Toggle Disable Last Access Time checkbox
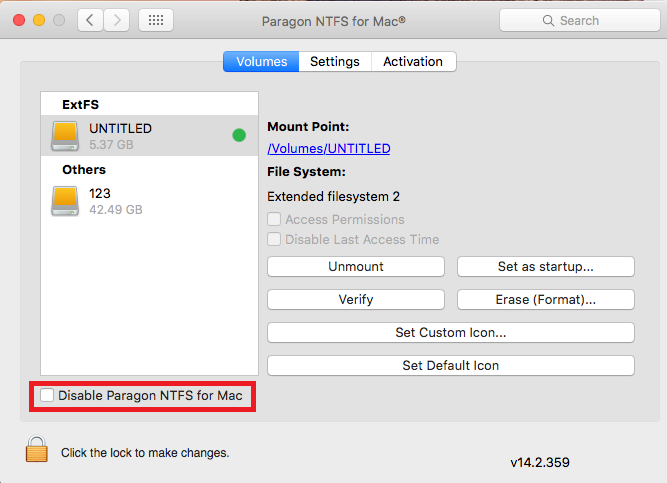Image resolution: width=667 pixels, height=483 pixels. pyautogui.click(x=274, y=239)
